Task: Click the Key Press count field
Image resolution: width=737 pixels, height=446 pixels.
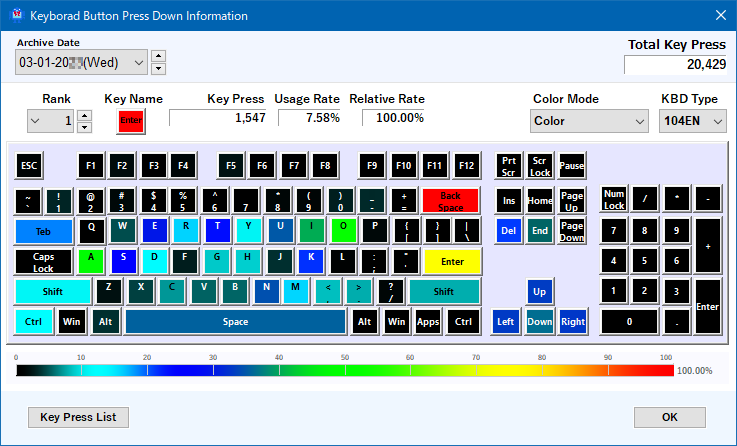Action: (218, 117)
